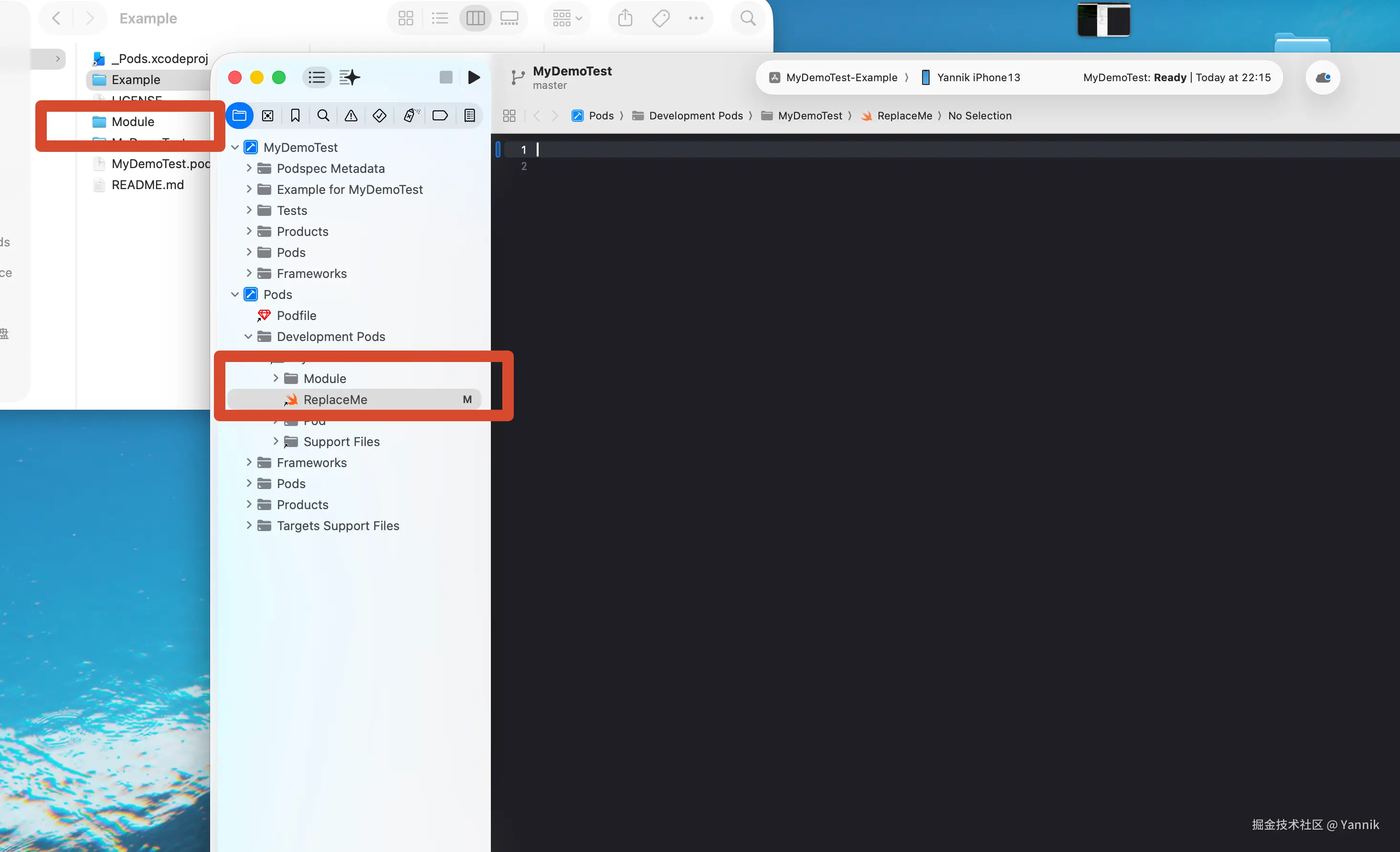The image size is (1400, 852).
Task: Open the Report navigator
Action: point(469,116)
